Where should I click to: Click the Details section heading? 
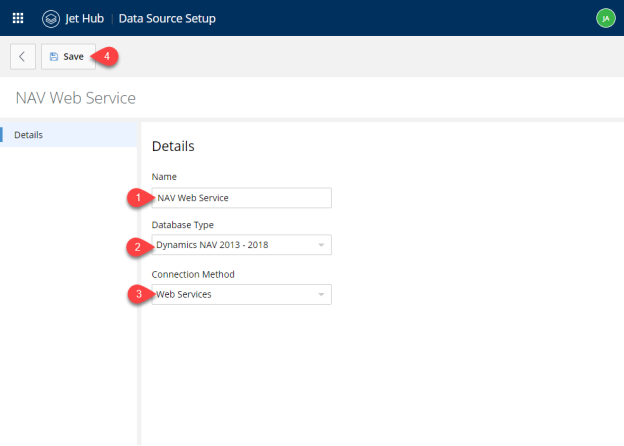click(x=173, y=146)
